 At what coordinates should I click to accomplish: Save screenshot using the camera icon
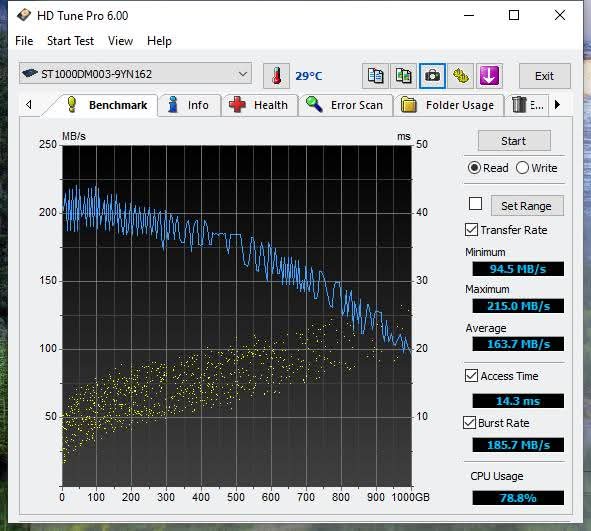pos(432,76)
